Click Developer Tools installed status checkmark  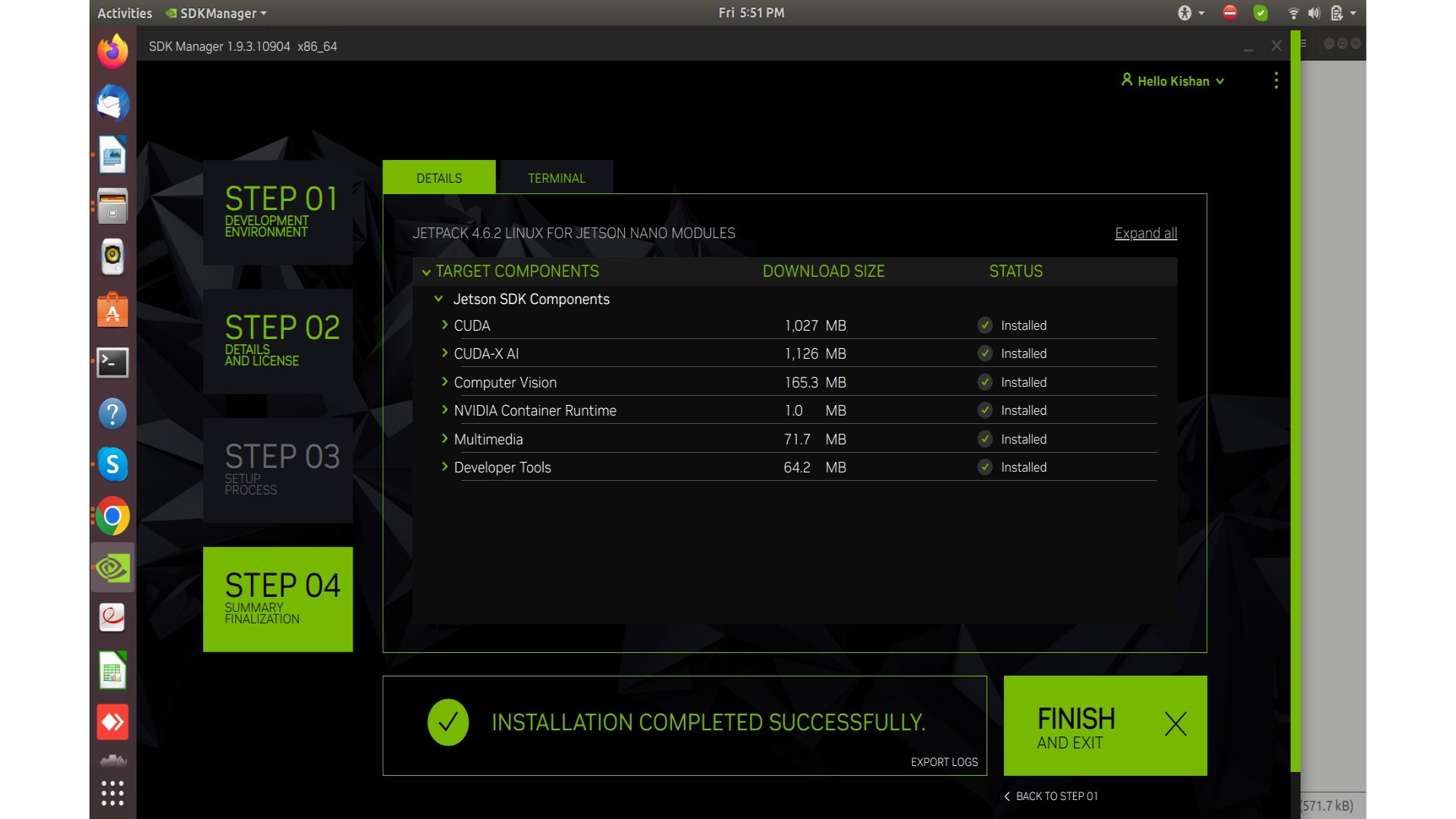985,467
